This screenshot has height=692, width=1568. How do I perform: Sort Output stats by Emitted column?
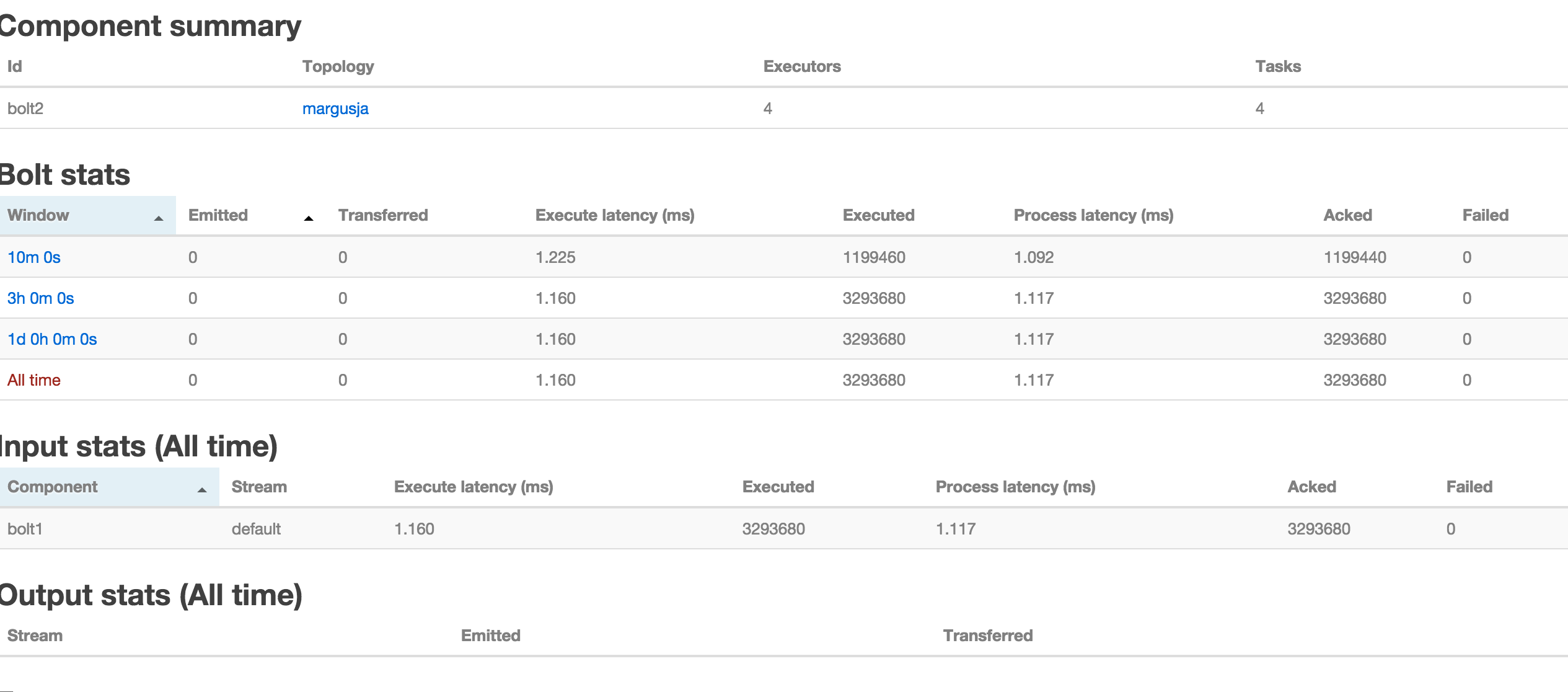tap(490, 636)
